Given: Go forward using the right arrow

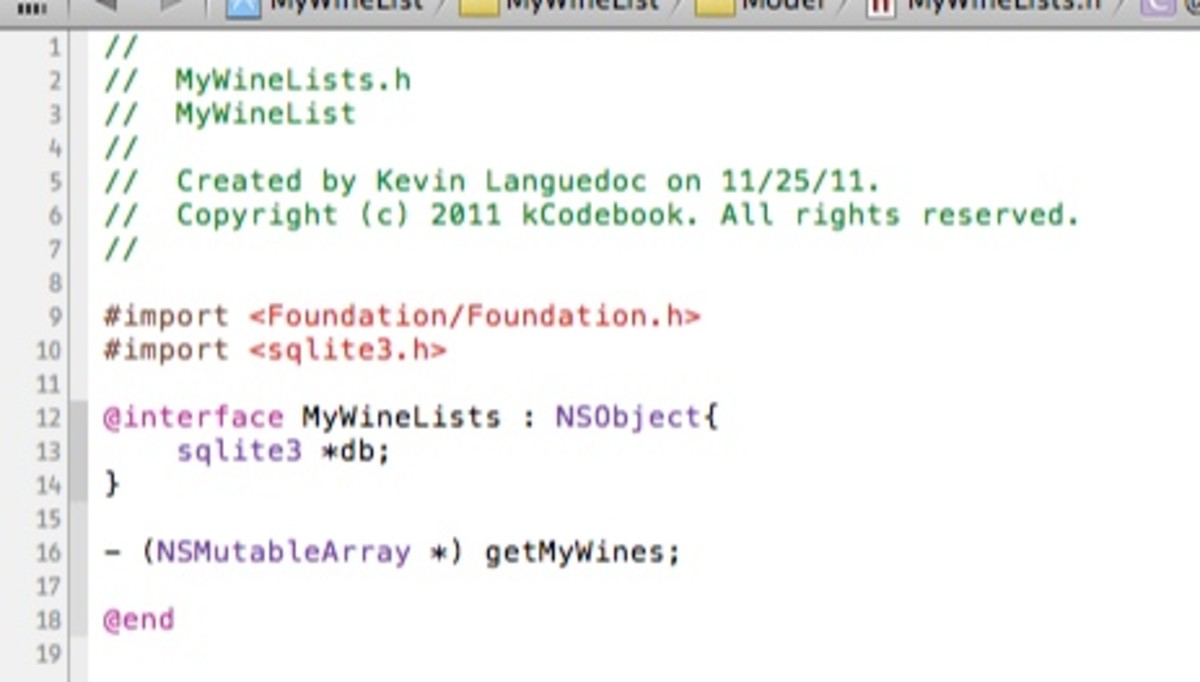Looking at the screenshot, I should coord(170,6).
